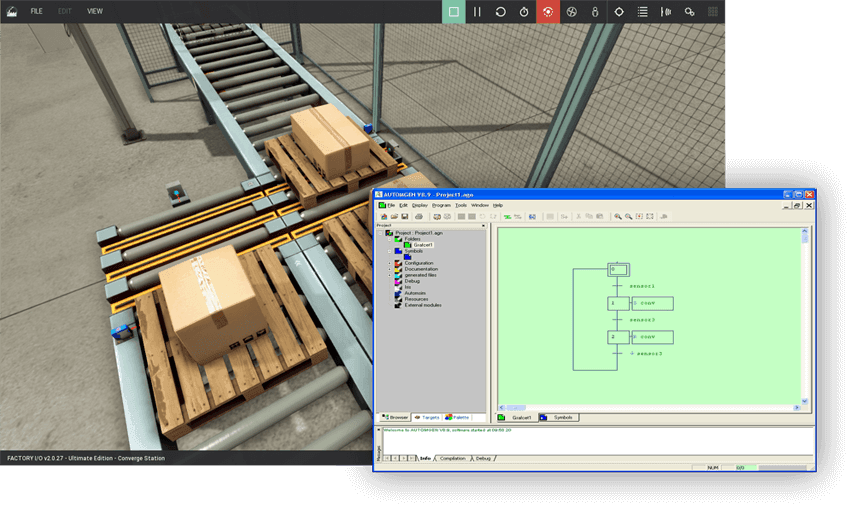Toggle sensor tags diamond icon
Image resolution: width=850 pixels, height=509 pixels.
(x=619, y=11)
